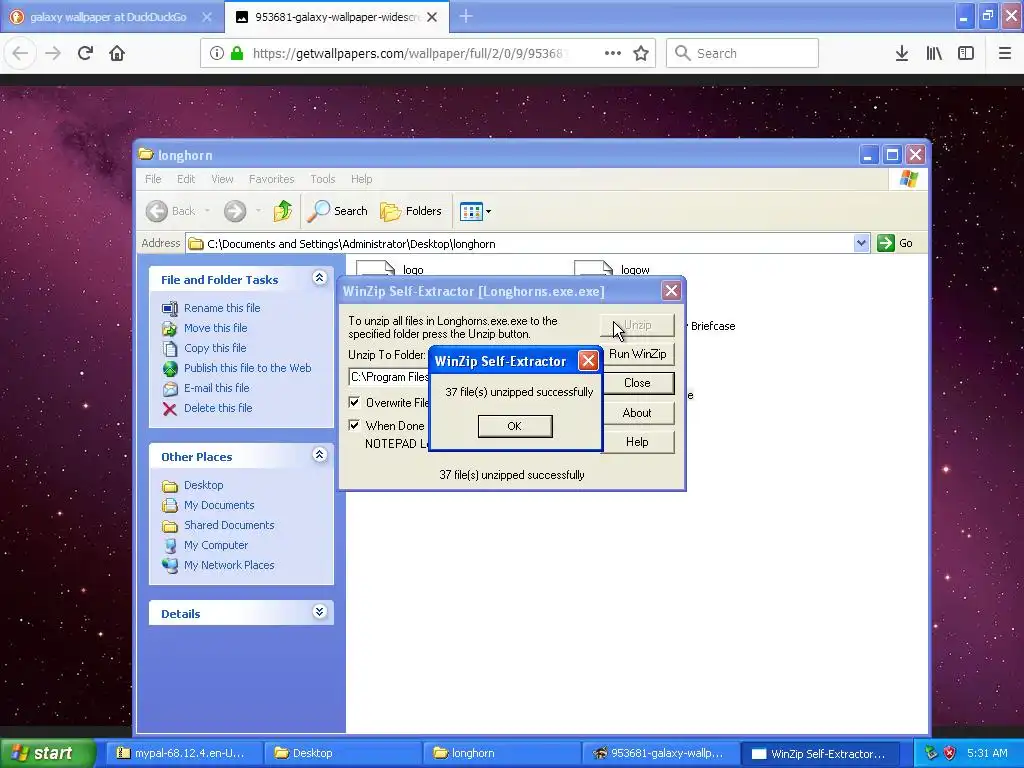Open page actions three-dot menu
Image resolution: width=1024 pixels, height=768 pixels.
[613, 53]
